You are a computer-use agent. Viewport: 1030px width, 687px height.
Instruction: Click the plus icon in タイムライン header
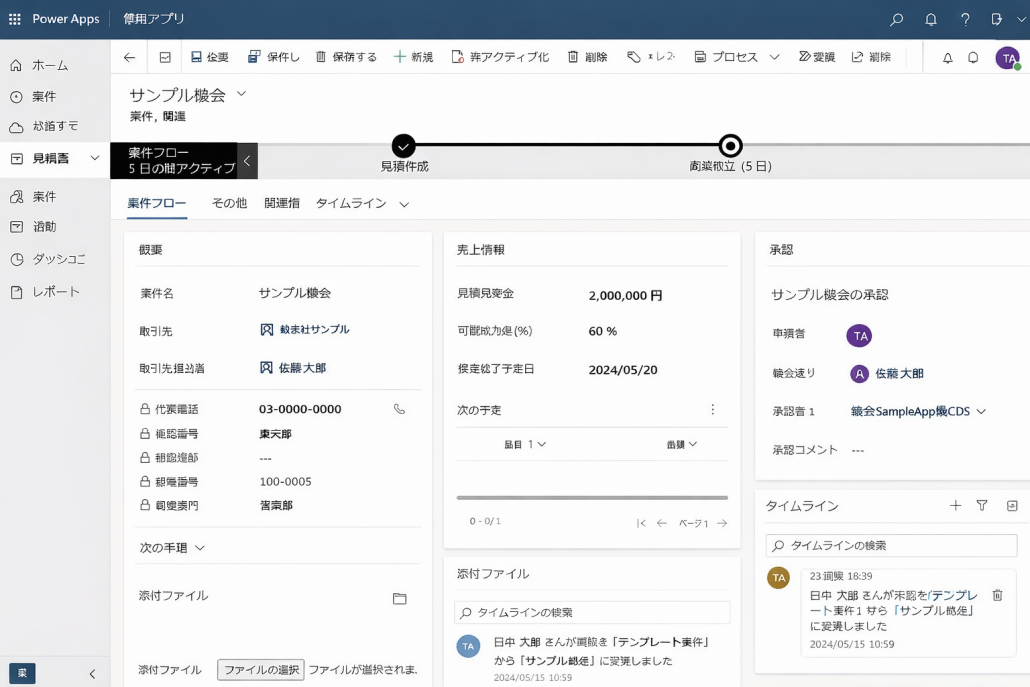click(x=955, y=506)
